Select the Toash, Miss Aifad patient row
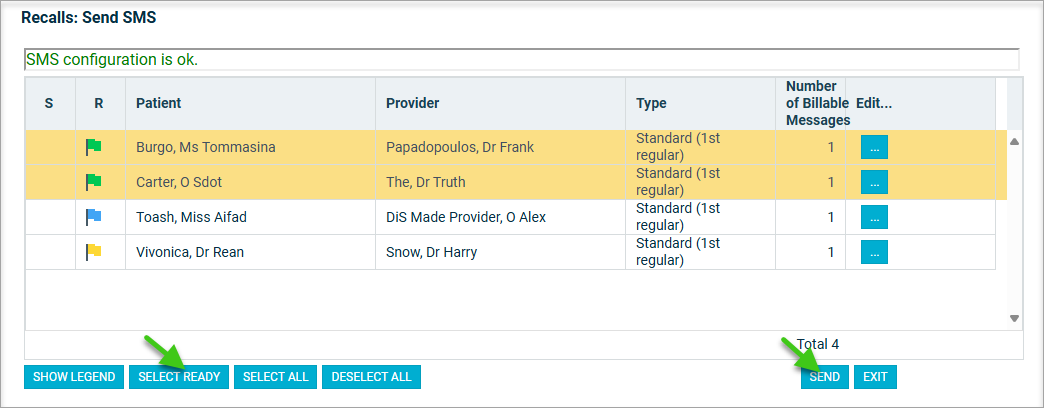The width and height of the screenshot is (1044, 408). pyautogui.click(x=511, y=217)
